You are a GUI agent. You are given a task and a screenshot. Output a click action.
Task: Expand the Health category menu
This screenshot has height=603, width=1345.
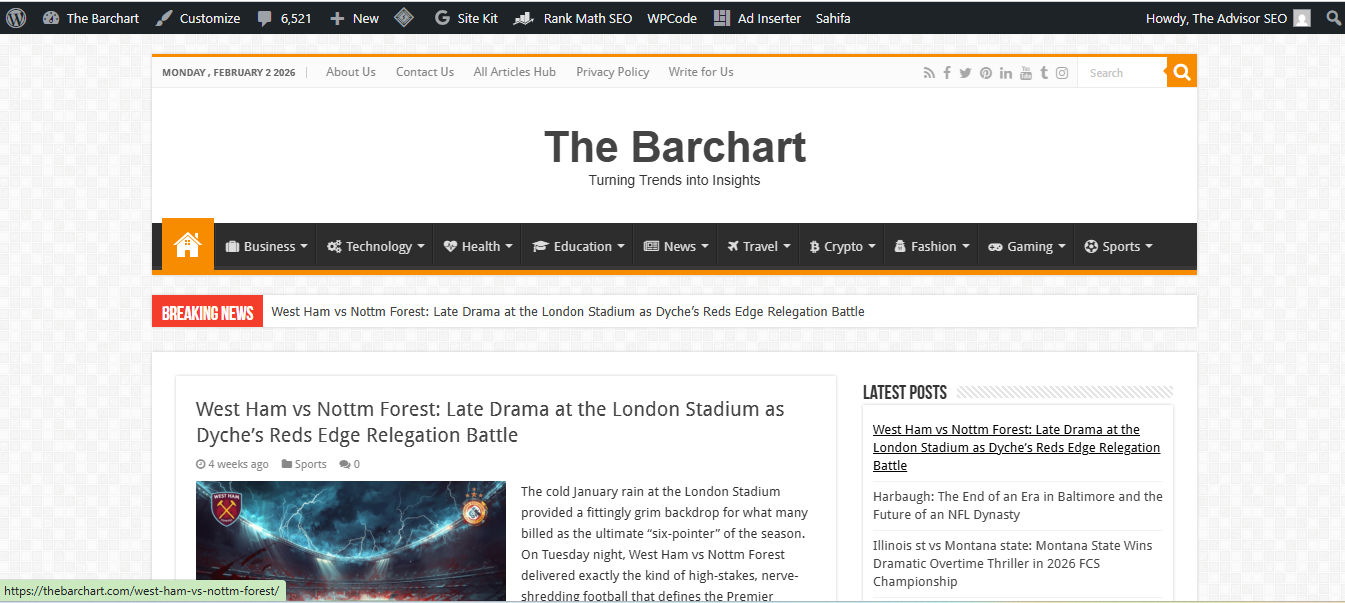478,246
